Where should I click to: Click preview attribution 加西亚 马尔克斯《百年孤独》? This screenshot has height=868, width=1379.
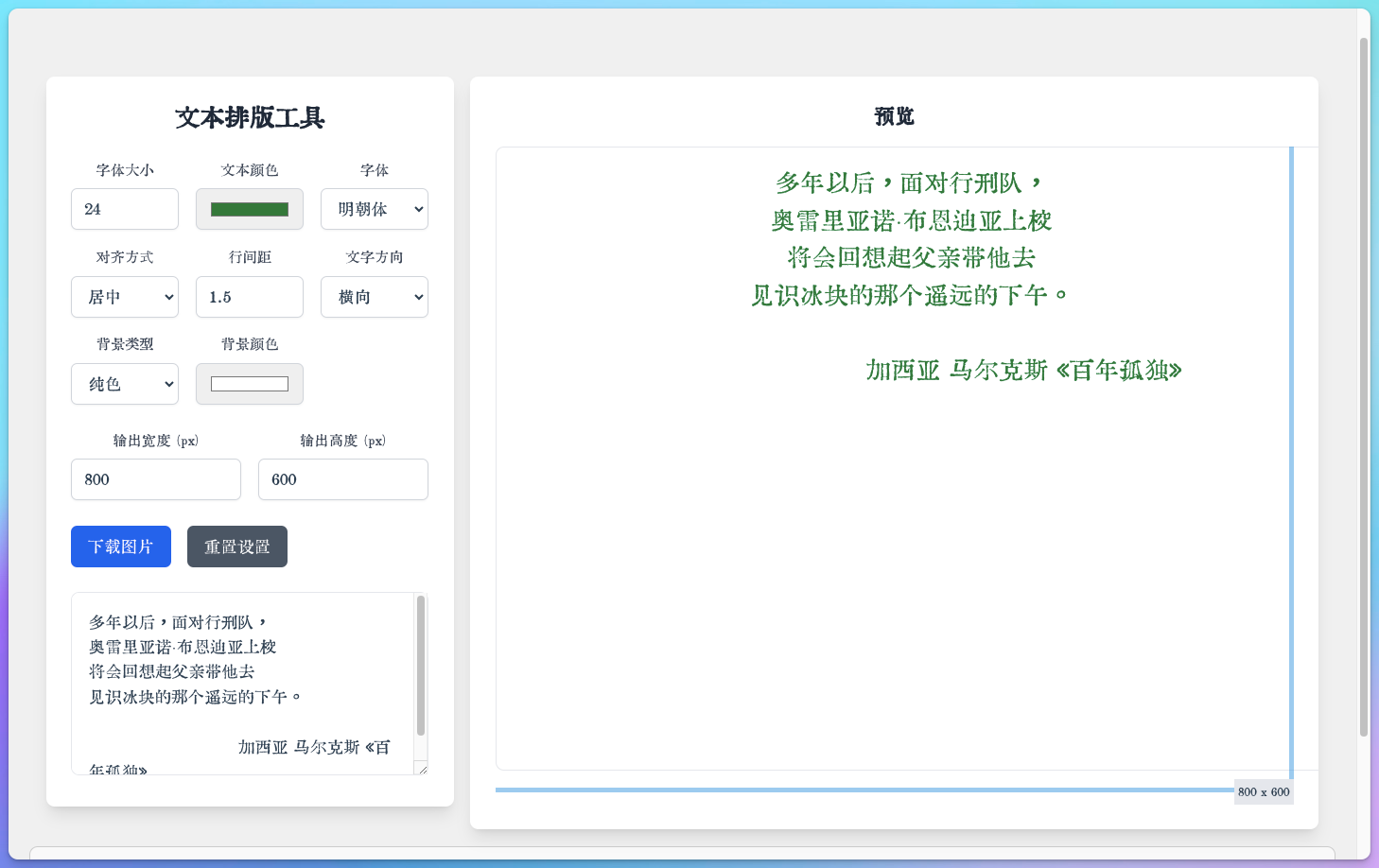tap(1023, 370)
